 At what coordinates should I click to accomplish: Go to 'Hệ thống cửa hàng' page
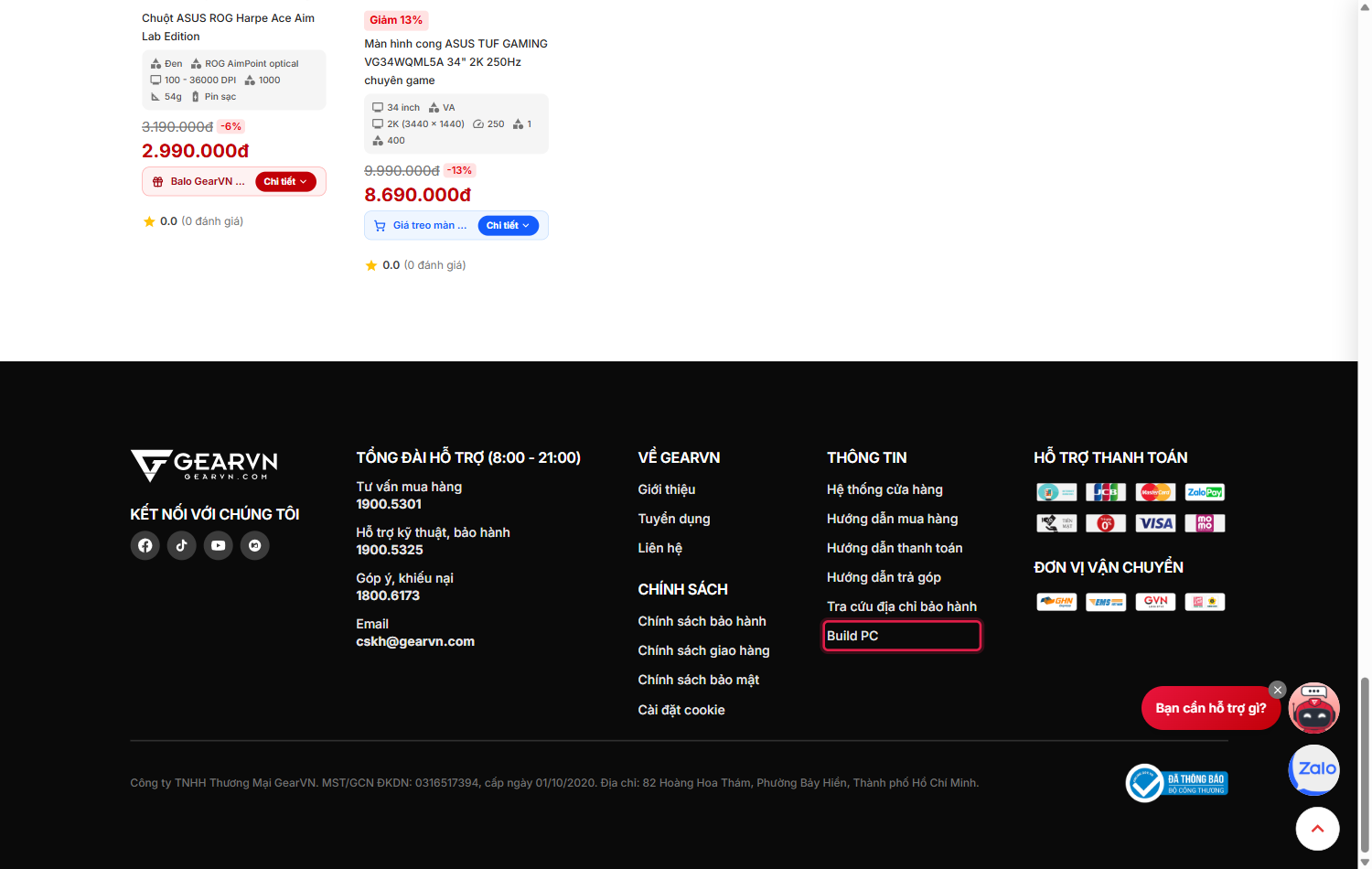click(x=884, y=489)
